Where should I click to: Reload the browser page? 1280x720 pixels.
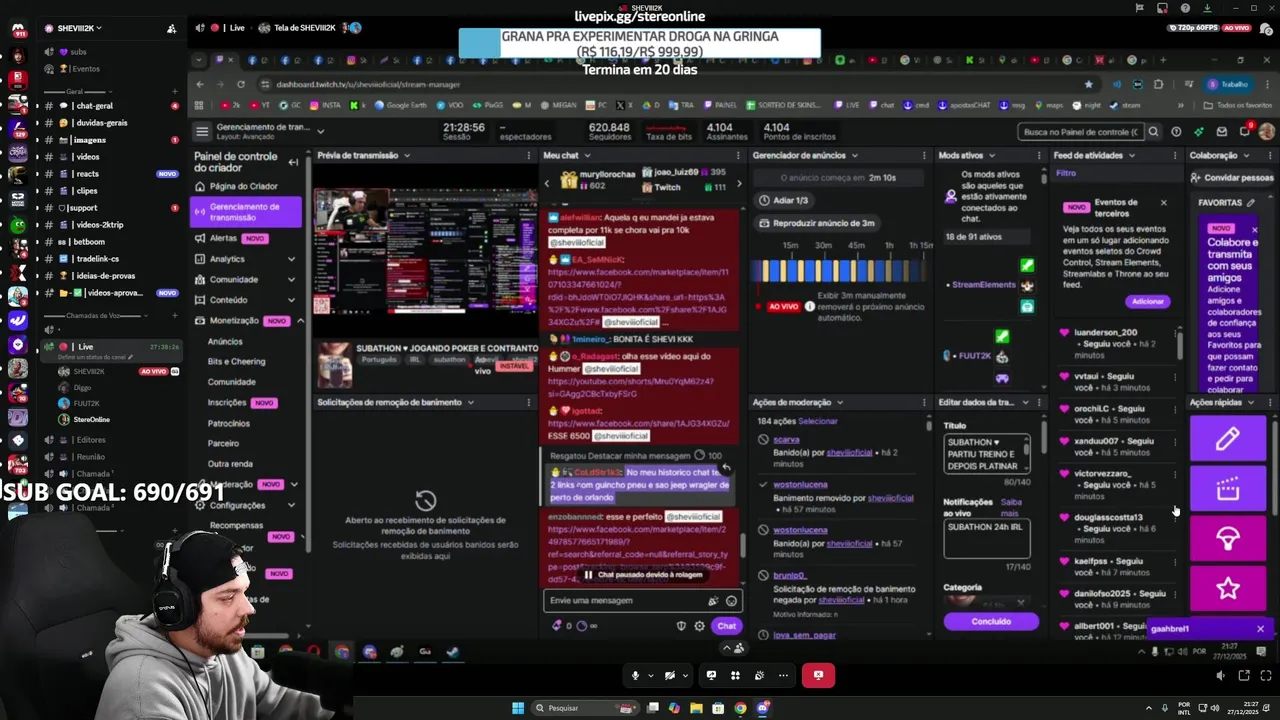pos(240,85)
